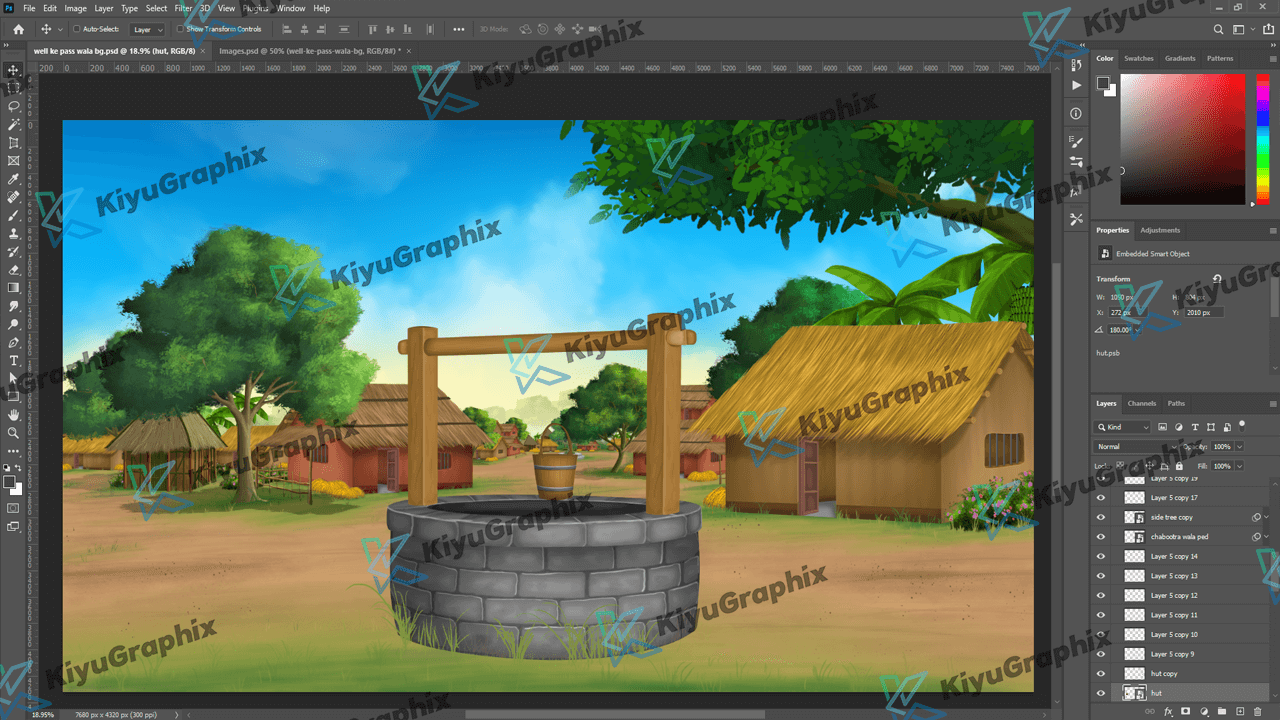This screenshot has height=720, width=1280.
Task: Pick the Eyedropper tool
Action: click(x=14, y=179)
